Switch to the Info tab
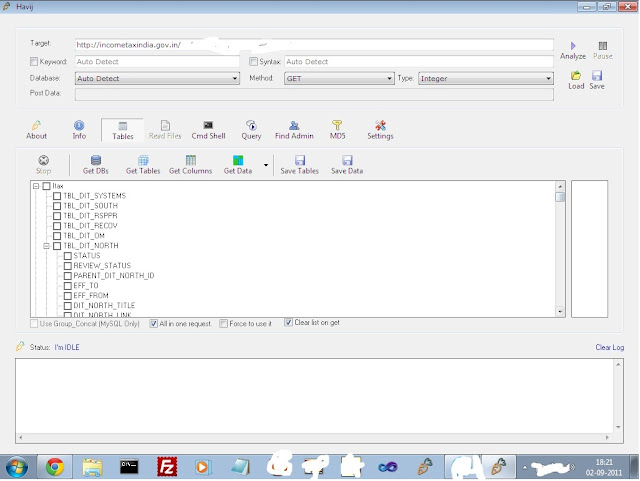The width and height of the screenshot is (640, 481). pos(79,130)
